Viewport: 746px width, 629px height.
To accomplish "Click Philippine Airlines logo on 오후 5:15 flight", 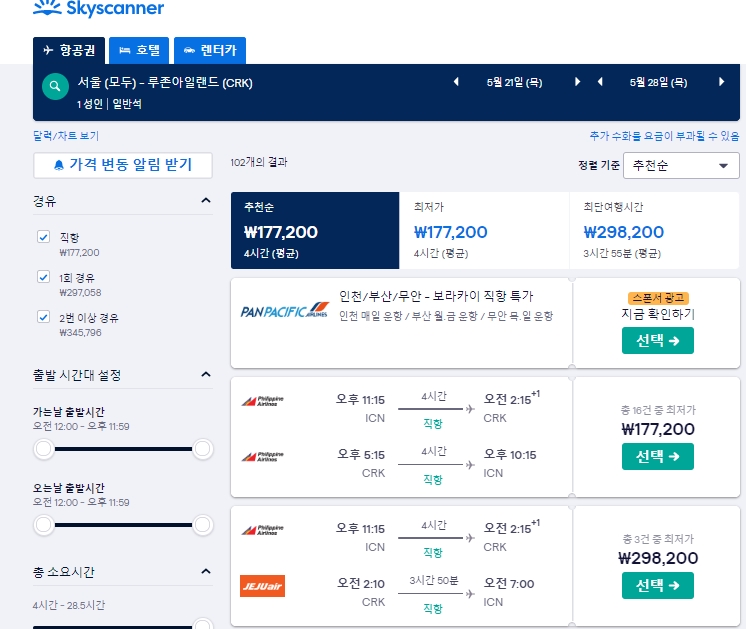I will coord(262,456).
